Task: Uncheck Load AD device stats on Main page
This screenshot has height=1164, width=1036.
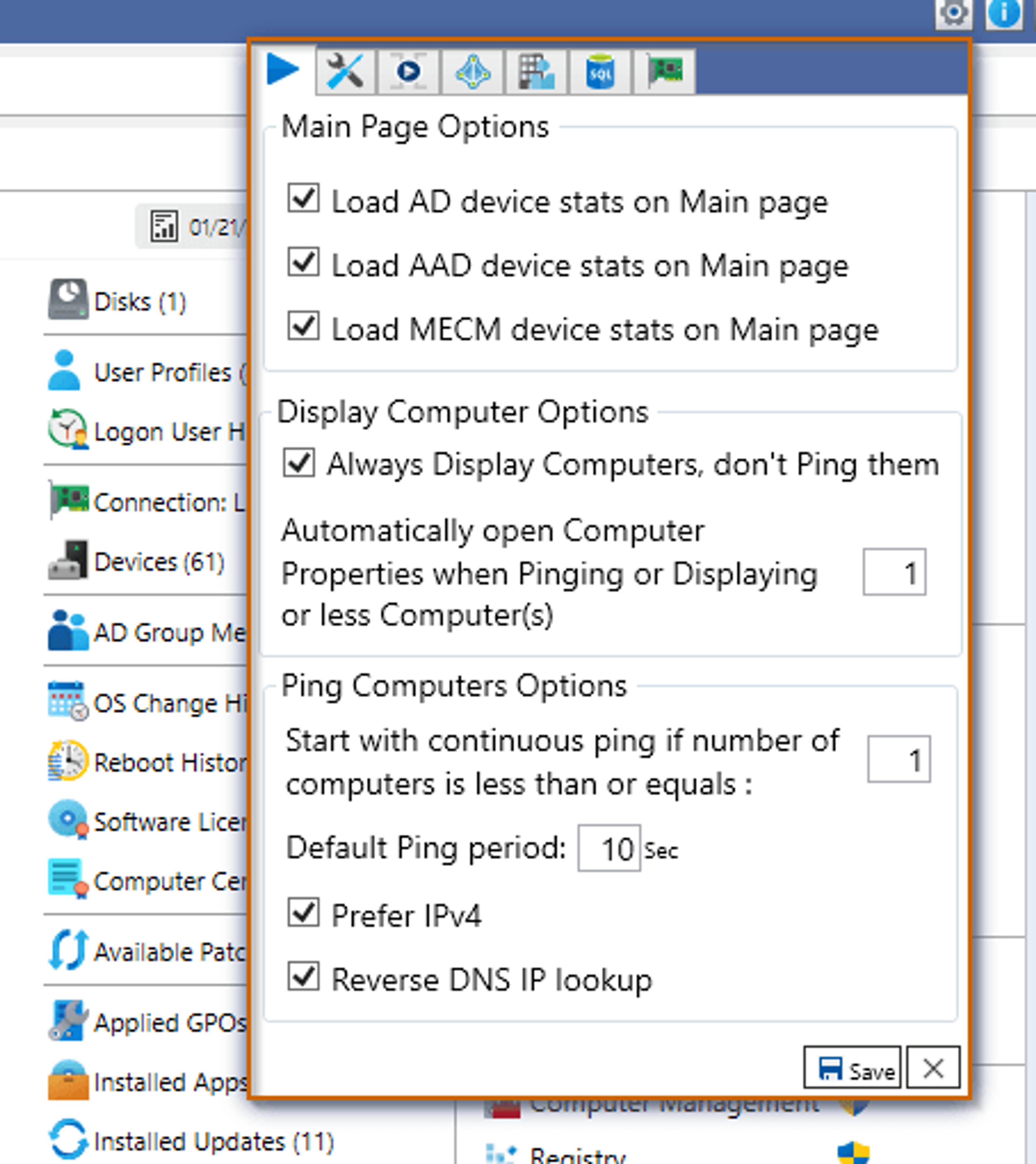Action: 303,198
